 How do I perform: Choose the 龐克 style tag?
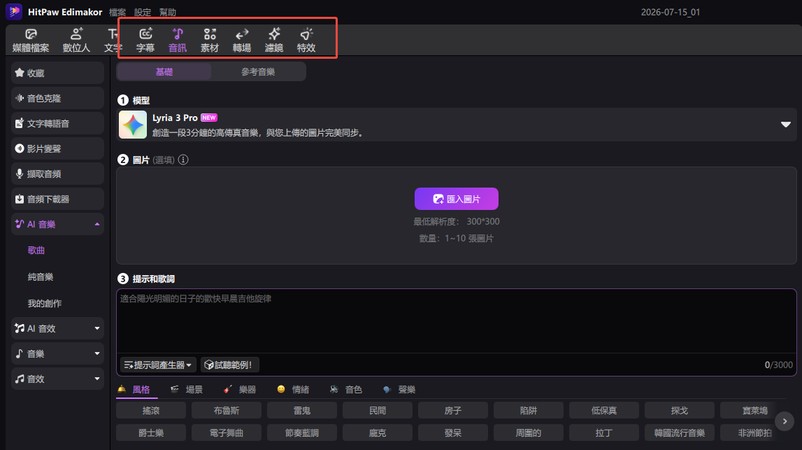(x=377, y=433)
